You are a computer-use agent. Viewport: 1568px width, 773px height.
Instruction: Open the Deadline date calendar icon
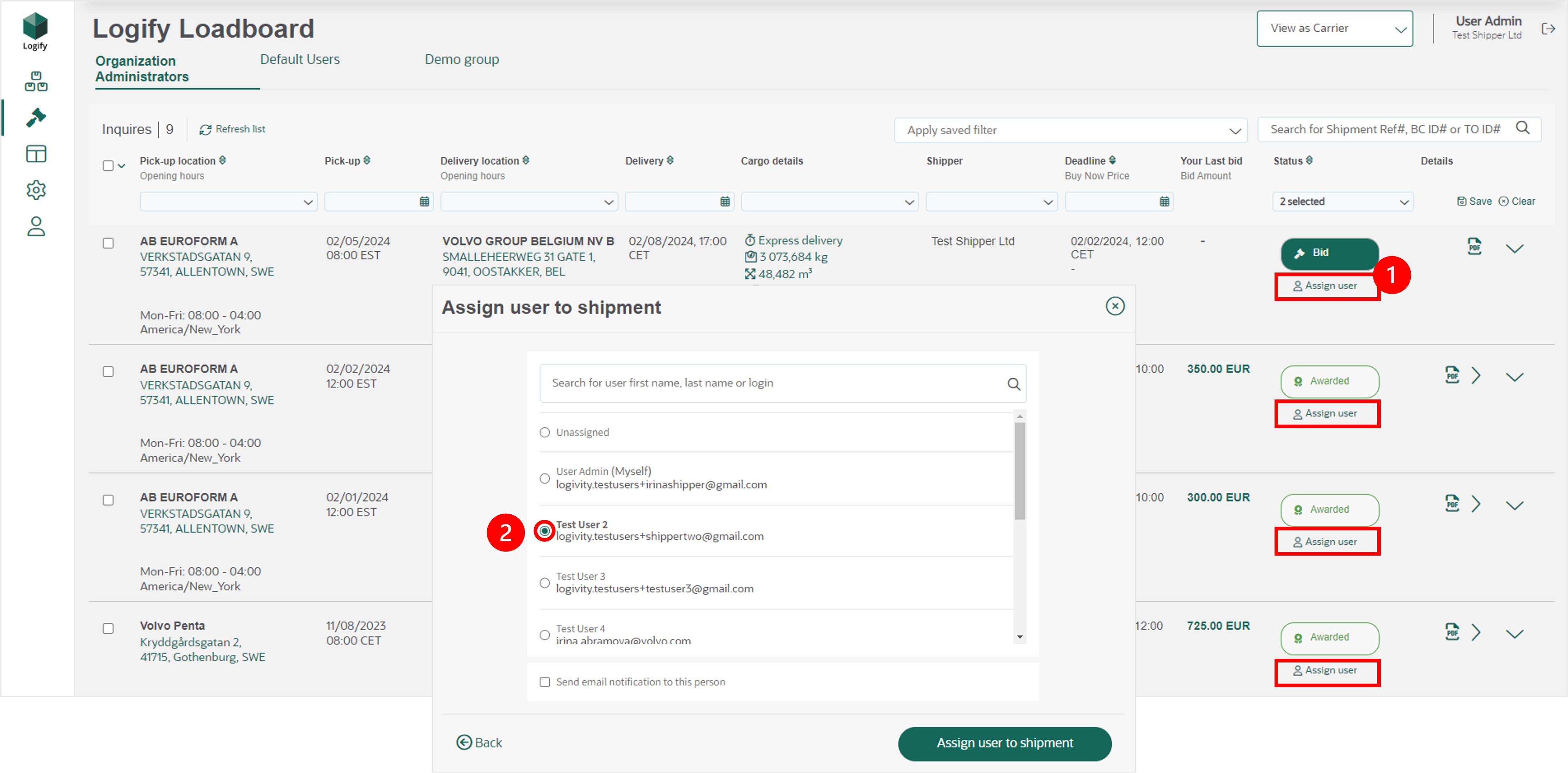(1164, 202)
